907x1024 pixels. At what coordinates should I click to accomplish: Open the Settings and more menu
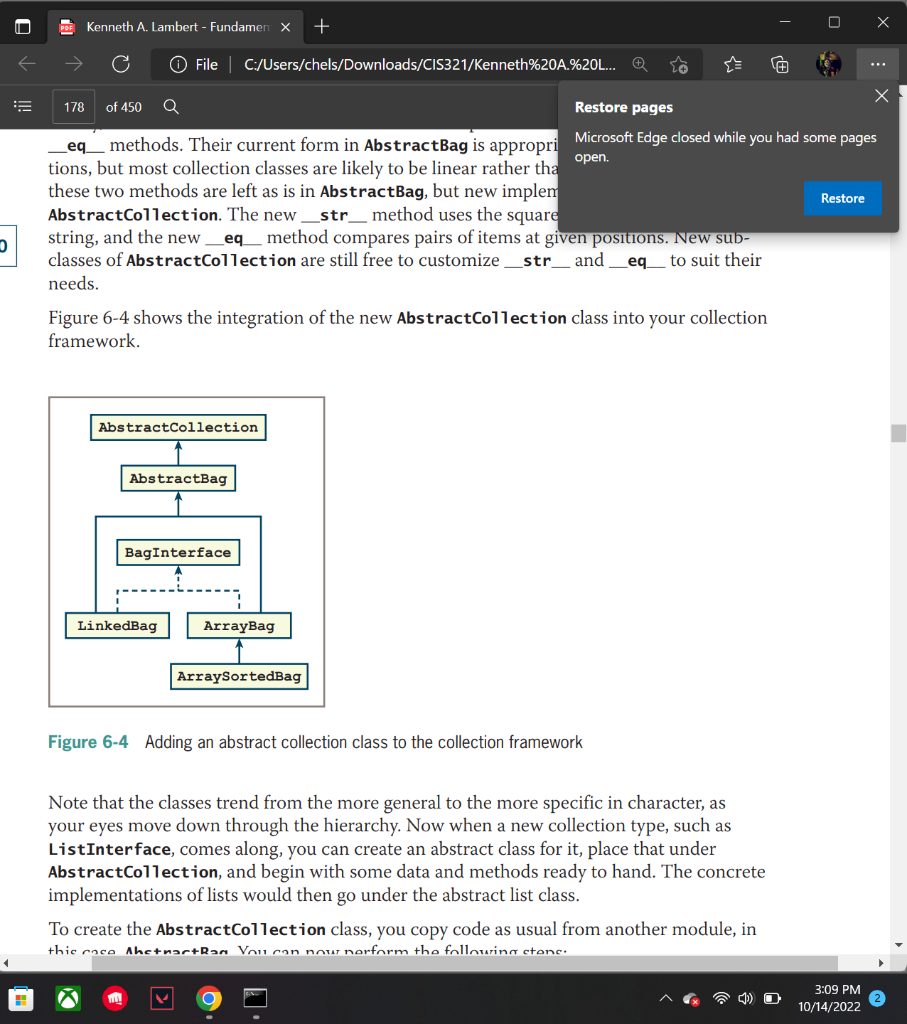click(878, 63)
